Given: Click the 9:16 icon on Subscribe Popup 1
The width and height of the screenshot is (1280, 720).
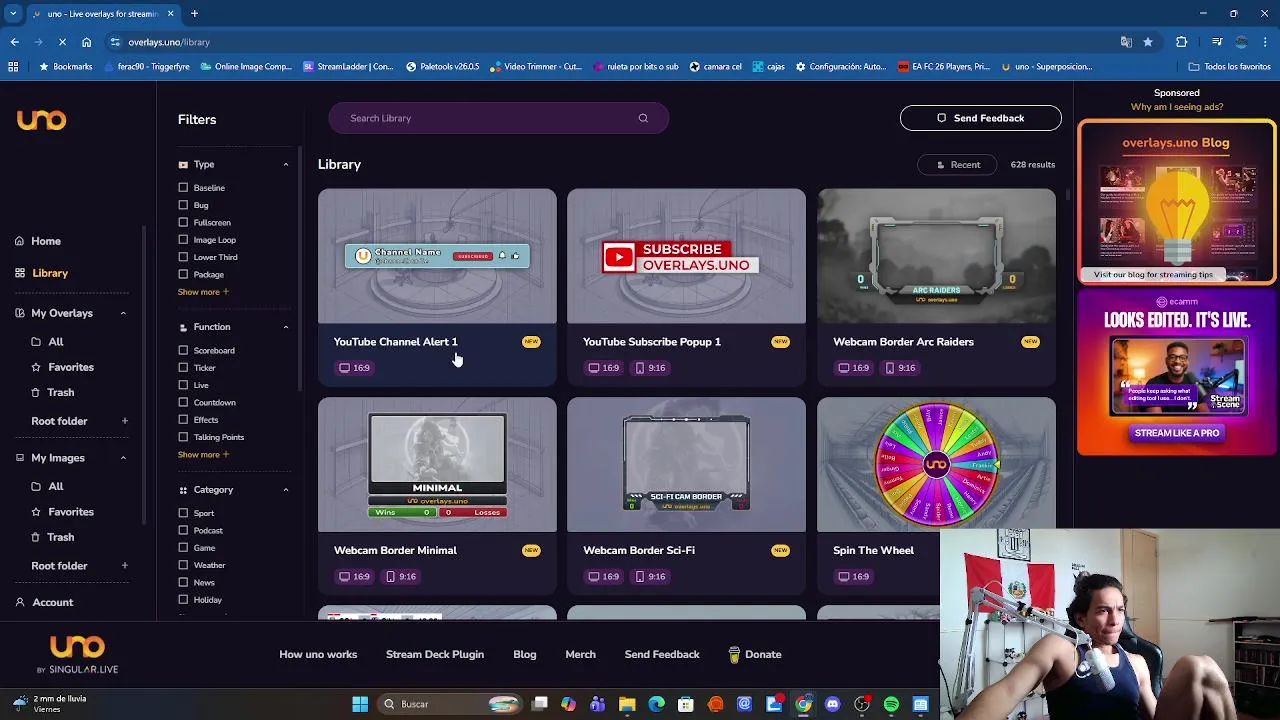Looking at the screenshot, I should click(650, 368).
